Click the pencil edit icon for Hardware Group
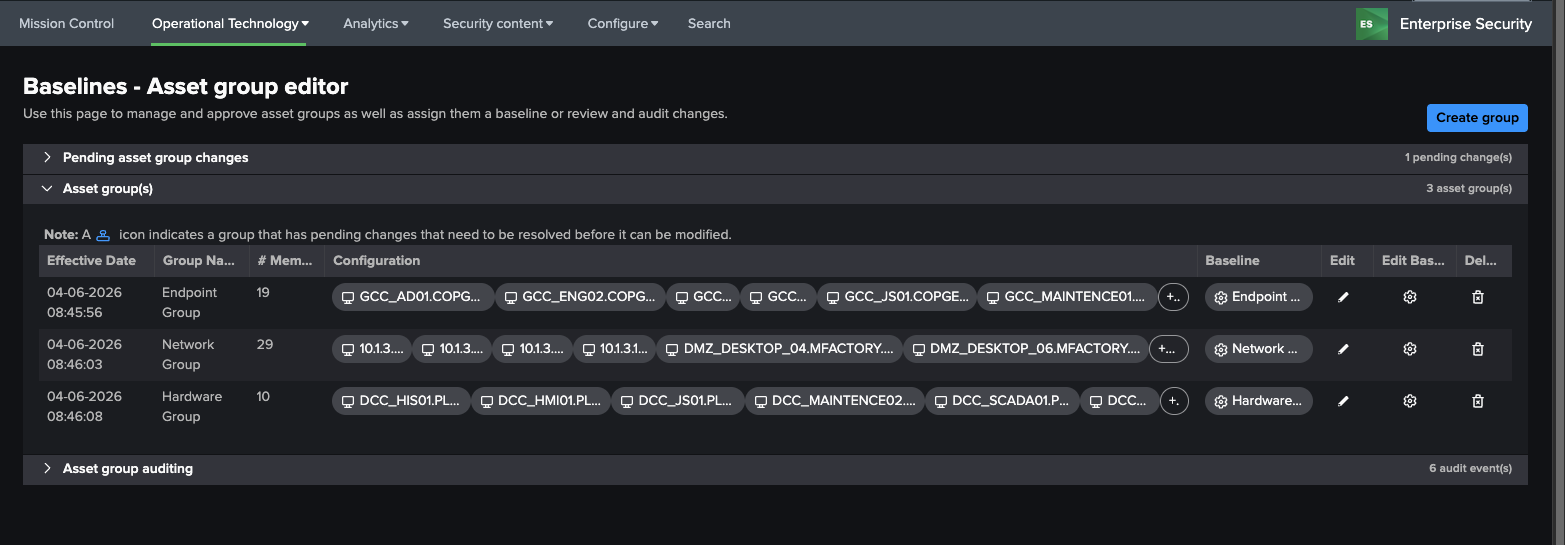The image size is (1565, 545). [1343, 401]
